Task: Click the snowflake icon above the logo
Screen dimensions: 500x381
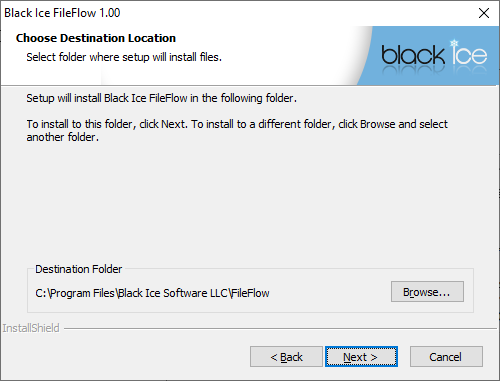Action: click(x=454, y=43)
